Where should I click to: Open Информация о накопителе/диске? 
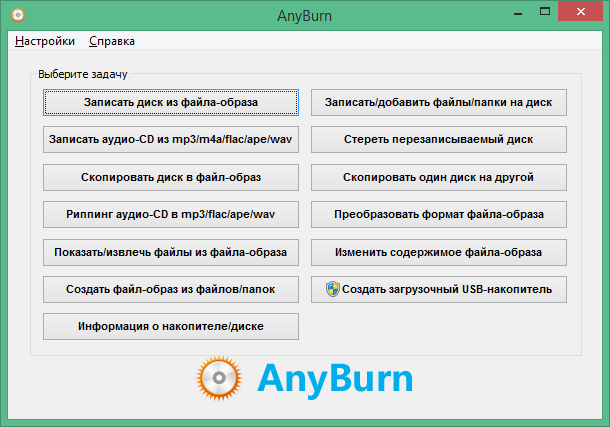171,326
